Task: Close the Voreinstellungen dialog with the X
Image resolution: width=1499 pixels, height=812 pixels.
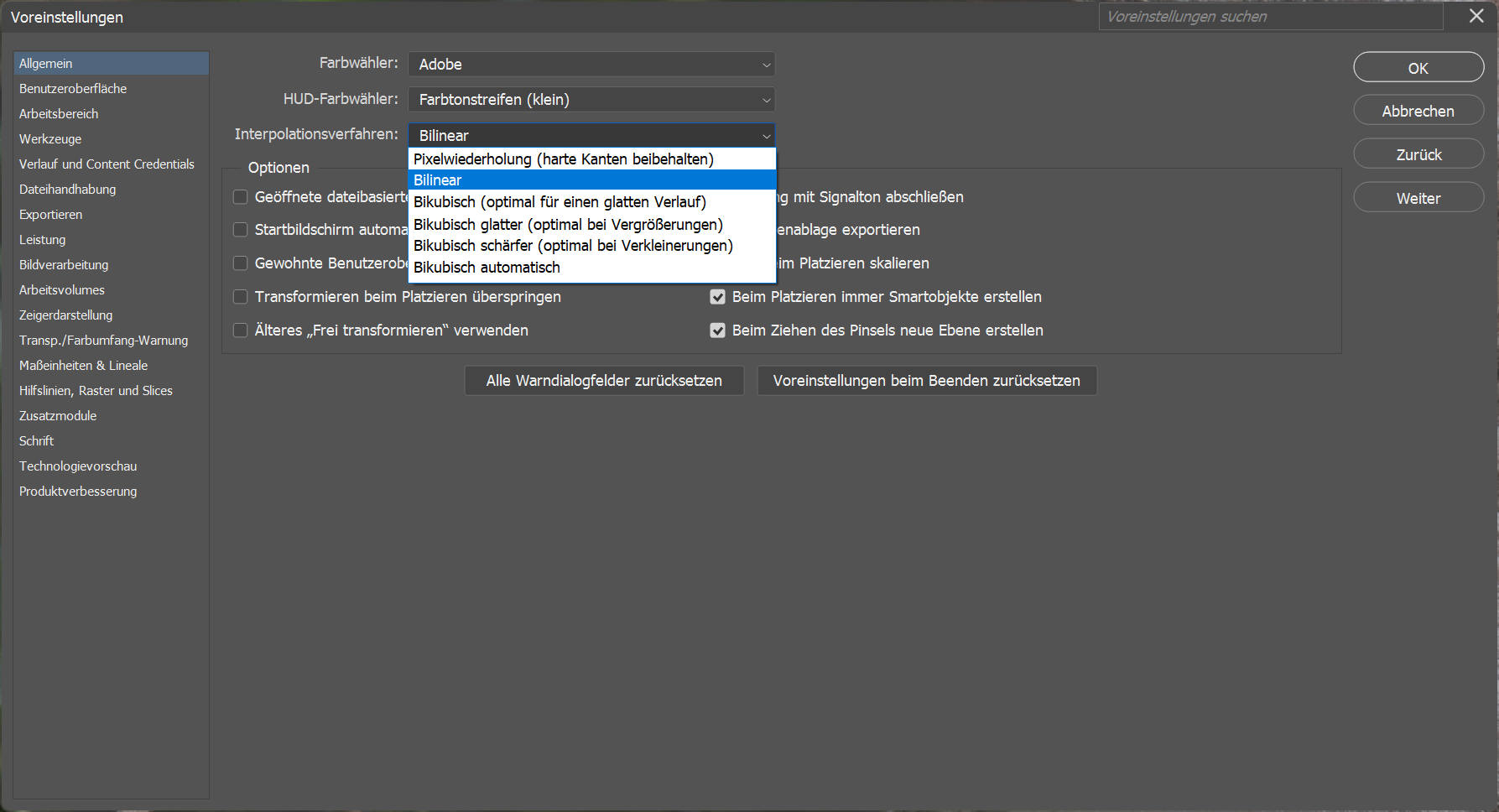Action: point(1476,16)
